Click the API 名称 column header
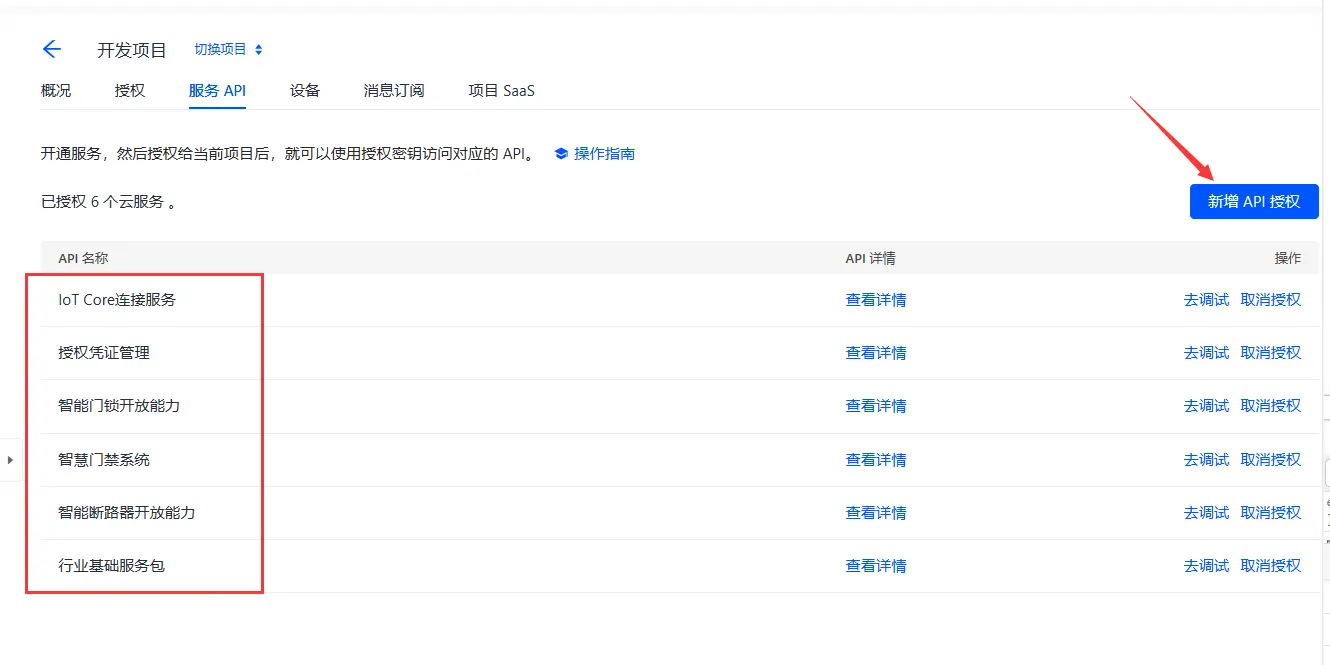This screenshot has height=665, width=1330. coord(83,258)
